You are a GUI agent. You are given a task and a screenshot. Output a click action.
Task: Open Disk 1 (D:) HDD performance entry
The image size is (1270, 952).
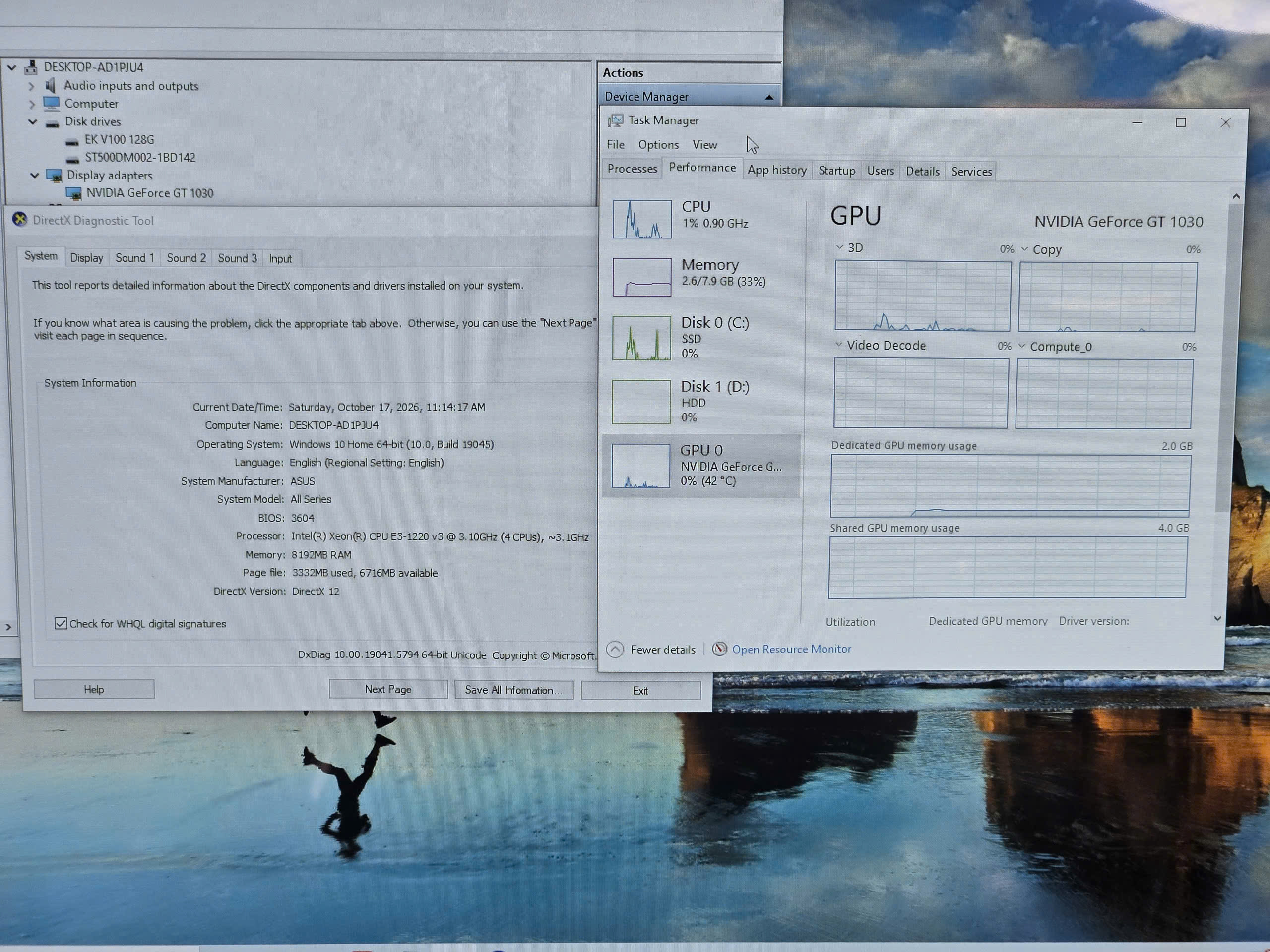(700, 402)
